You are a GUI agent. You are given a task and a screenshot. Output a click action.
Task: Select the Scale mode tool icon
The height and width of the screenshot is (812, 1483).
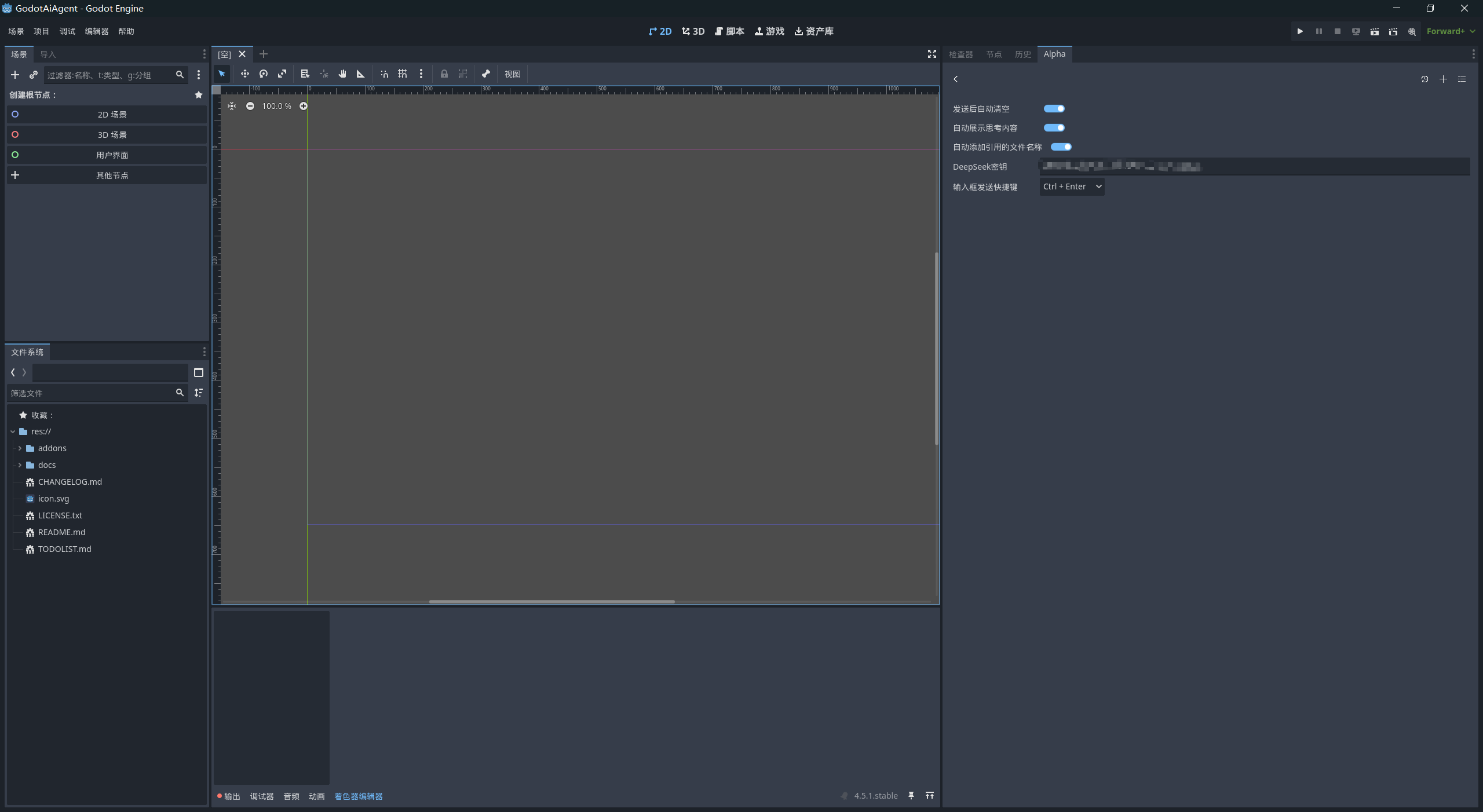click(282, 74)
